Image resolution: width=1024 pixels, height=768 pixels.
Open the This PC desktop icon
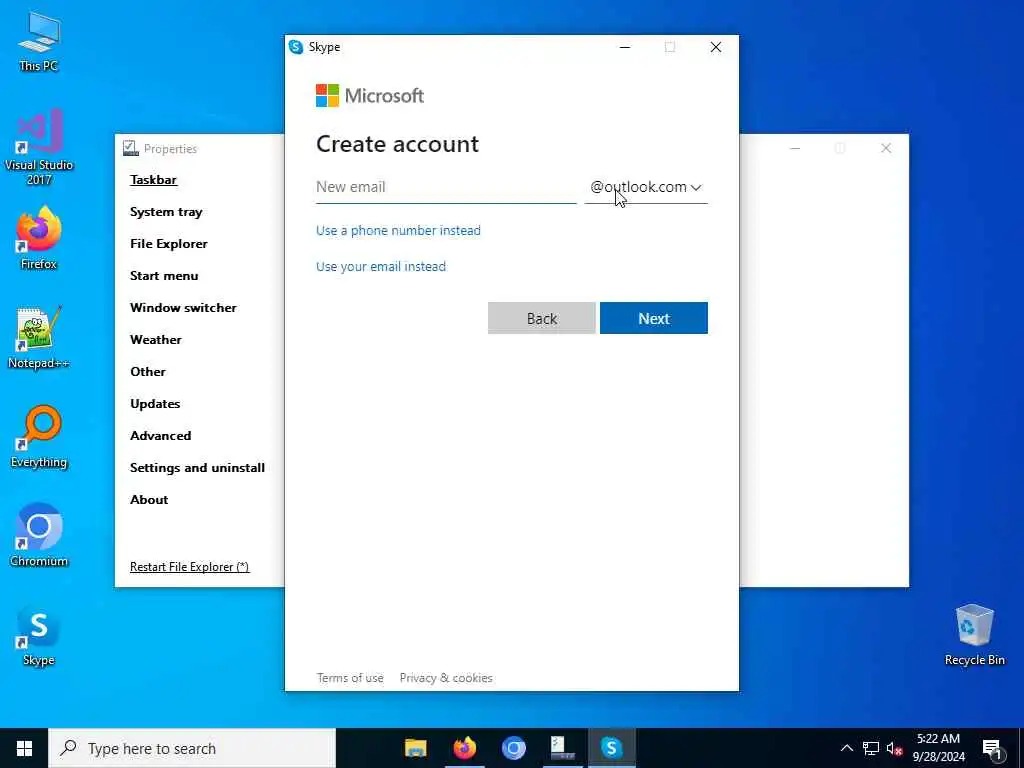[x=39, y=42]
